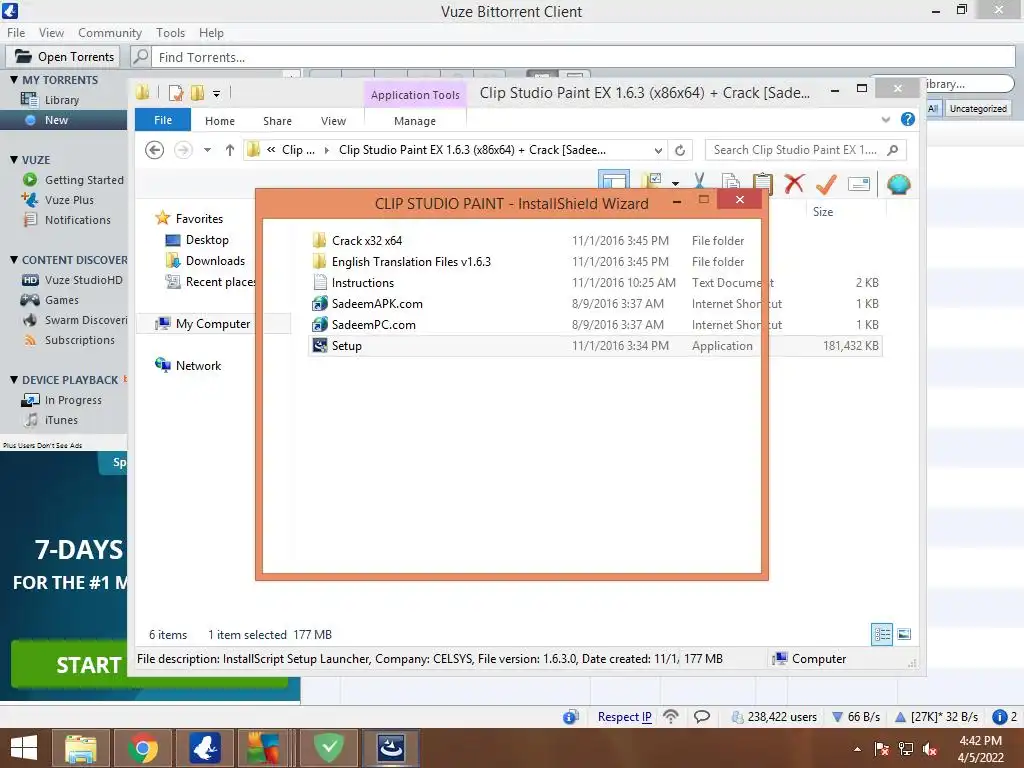The height and width of the screenshot is (768, 1024).
Task: Open Games in Content Discovery
Action: (63, 300)
